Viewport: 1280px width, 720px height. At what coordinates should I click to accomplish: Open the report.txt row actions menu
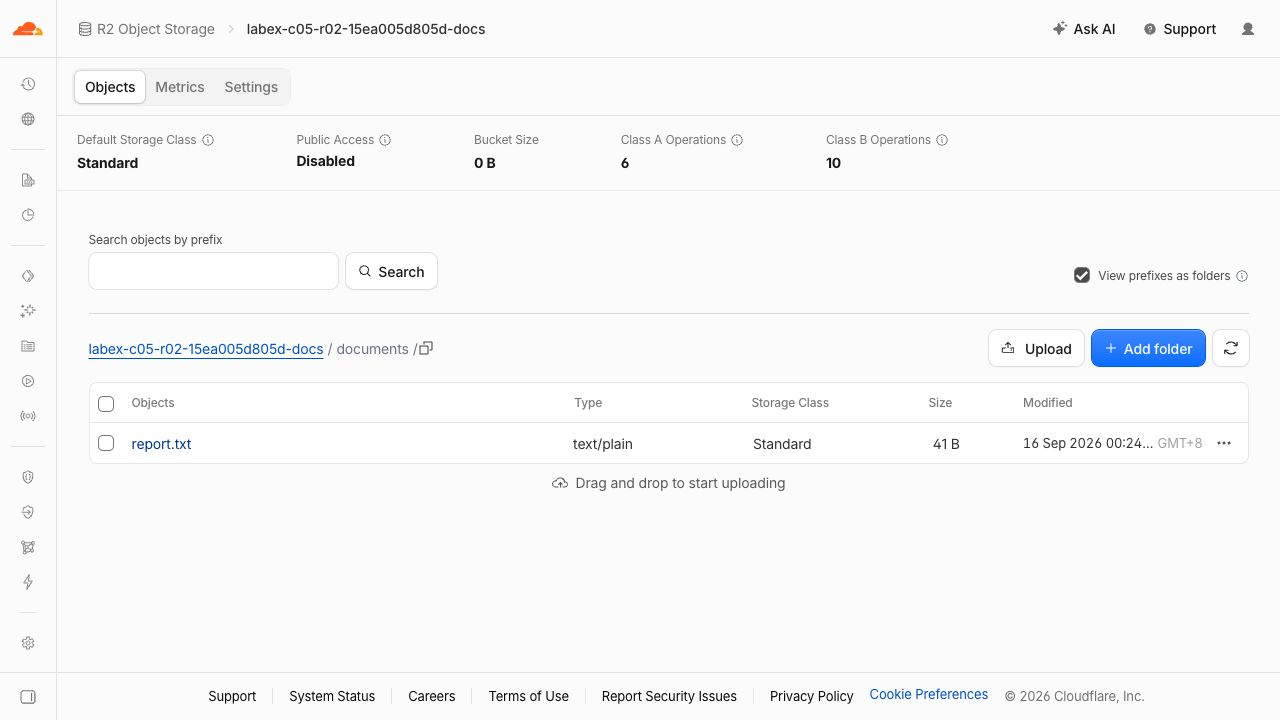click(1224, 443)
